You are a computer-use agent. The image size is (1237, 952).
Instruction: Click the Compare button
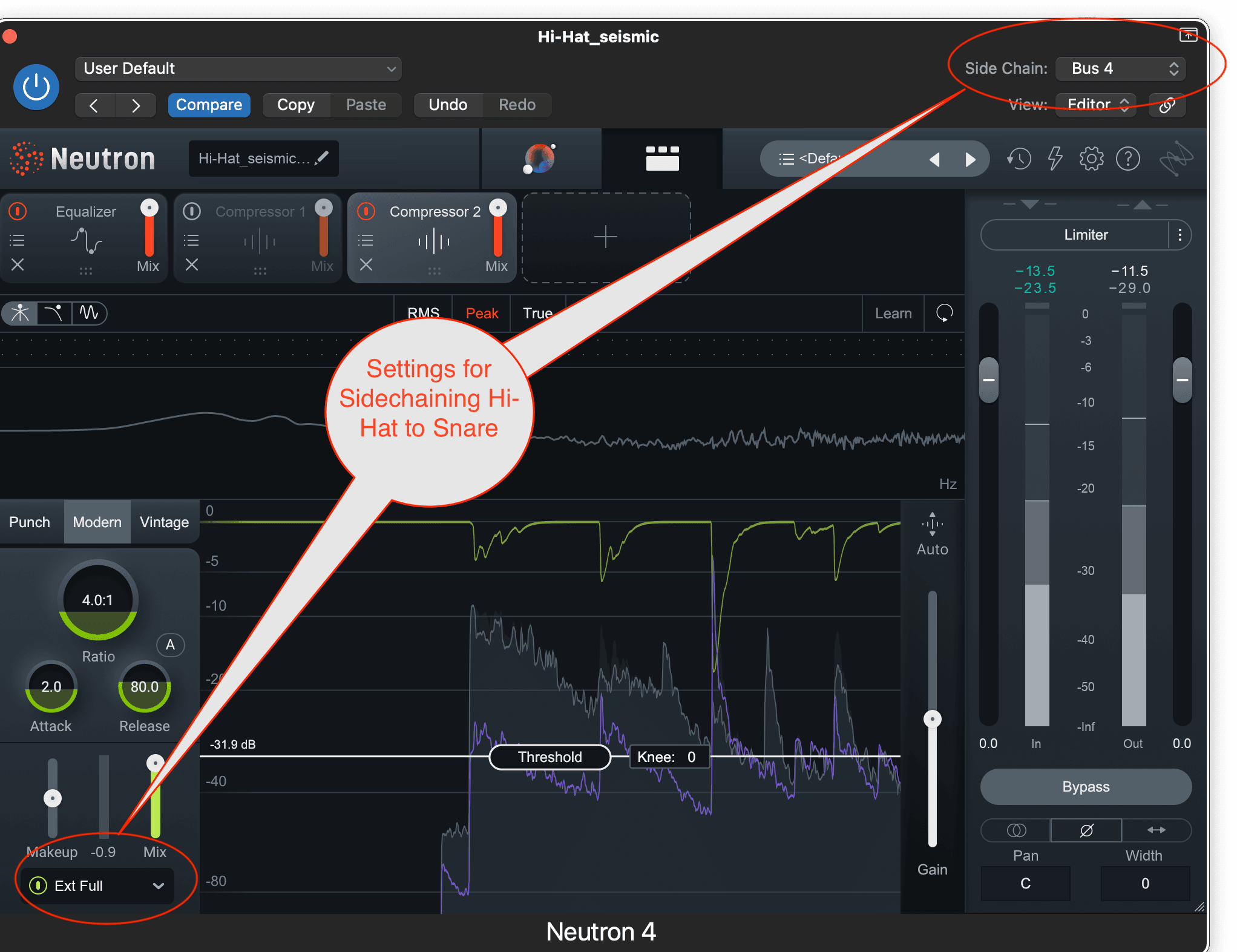click(209, 105)
